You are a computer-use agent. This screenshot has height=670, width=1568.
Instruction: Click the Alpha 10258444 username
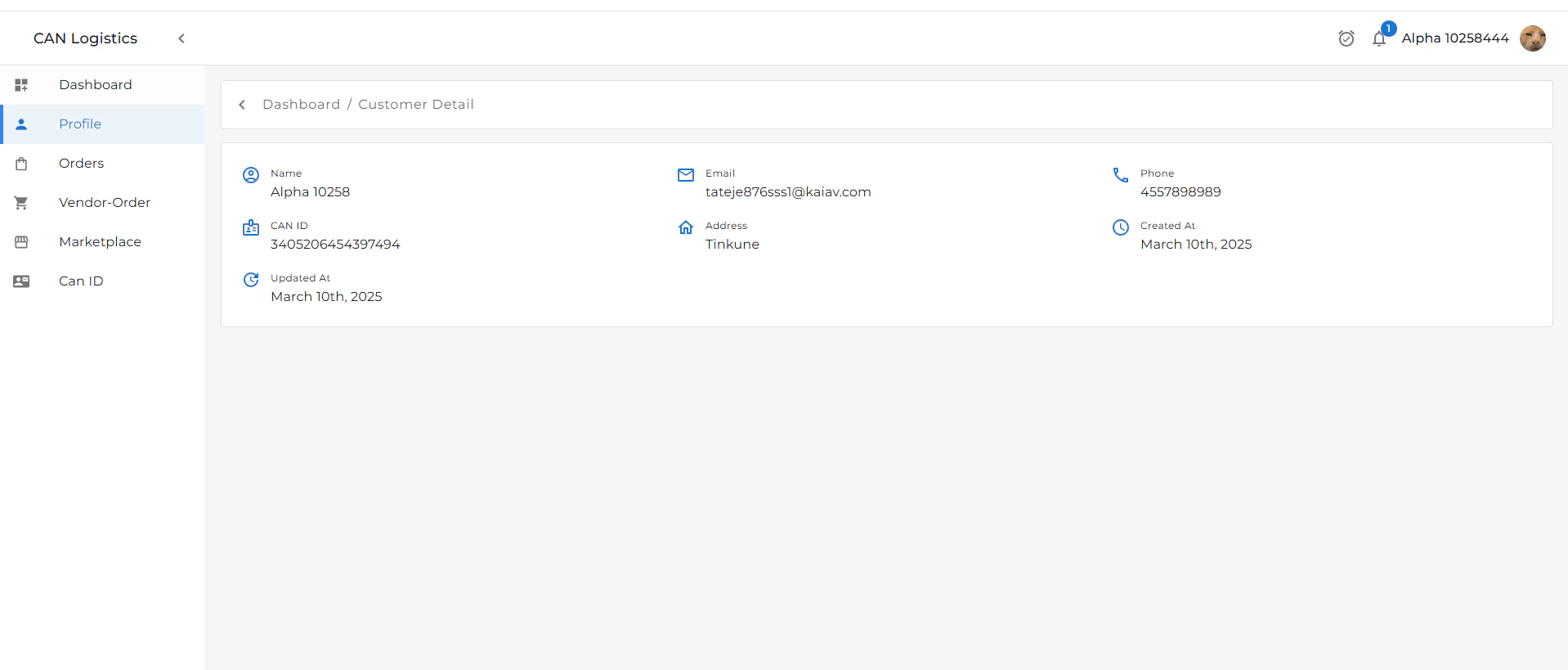coord(1455,38)
